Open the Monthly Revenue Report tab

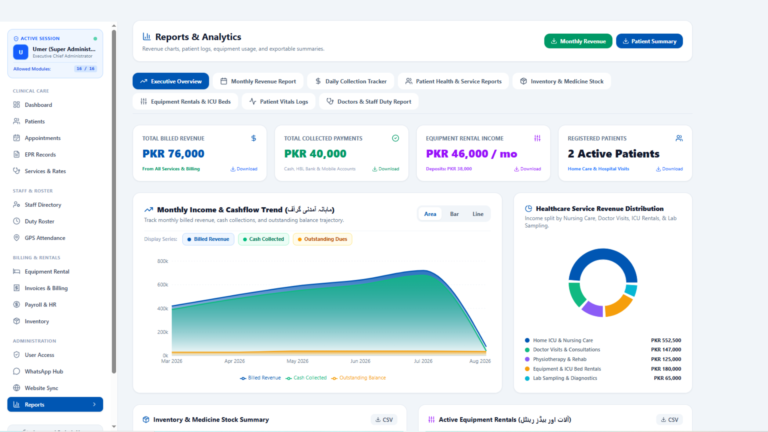[258, 81]
